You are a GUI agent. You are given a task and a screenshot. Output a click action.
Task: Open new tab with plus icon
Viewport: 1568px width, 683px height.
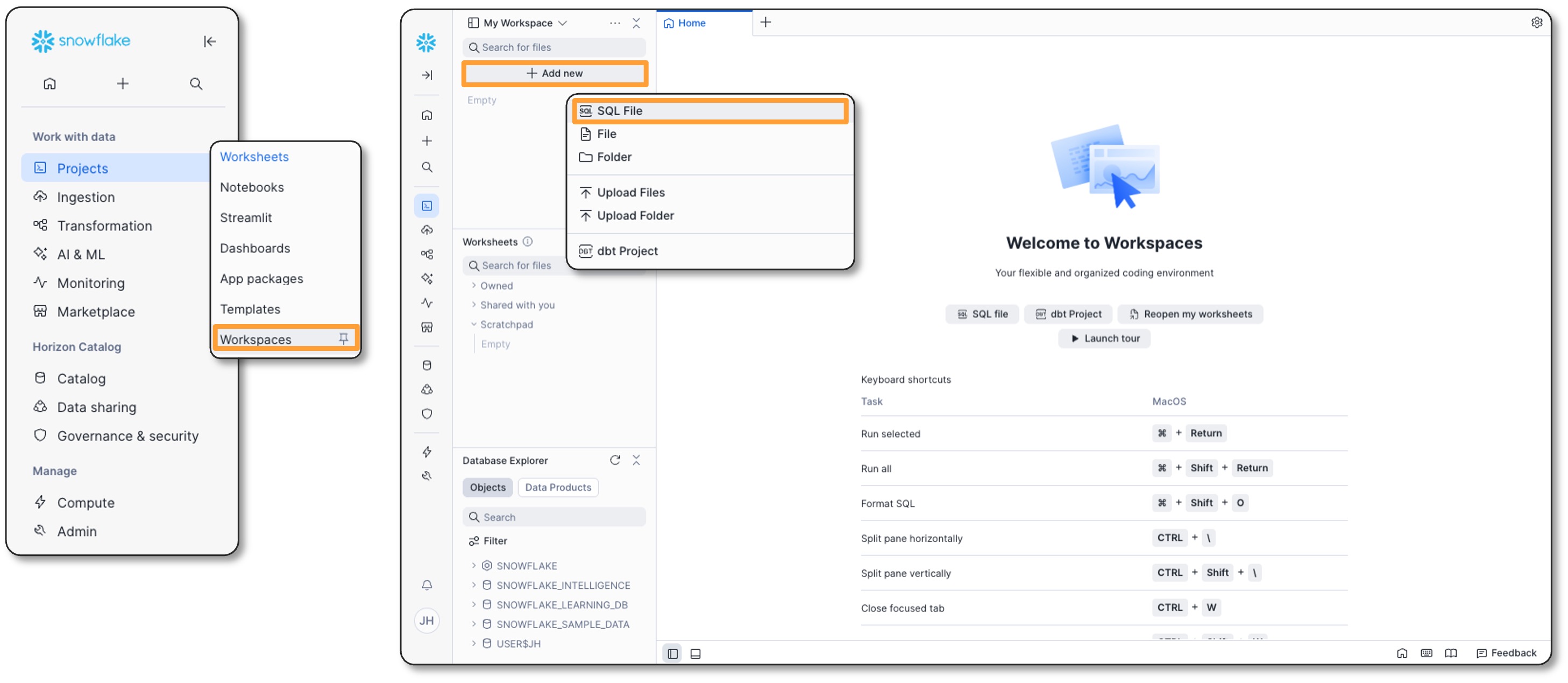(x=766, y=23)
